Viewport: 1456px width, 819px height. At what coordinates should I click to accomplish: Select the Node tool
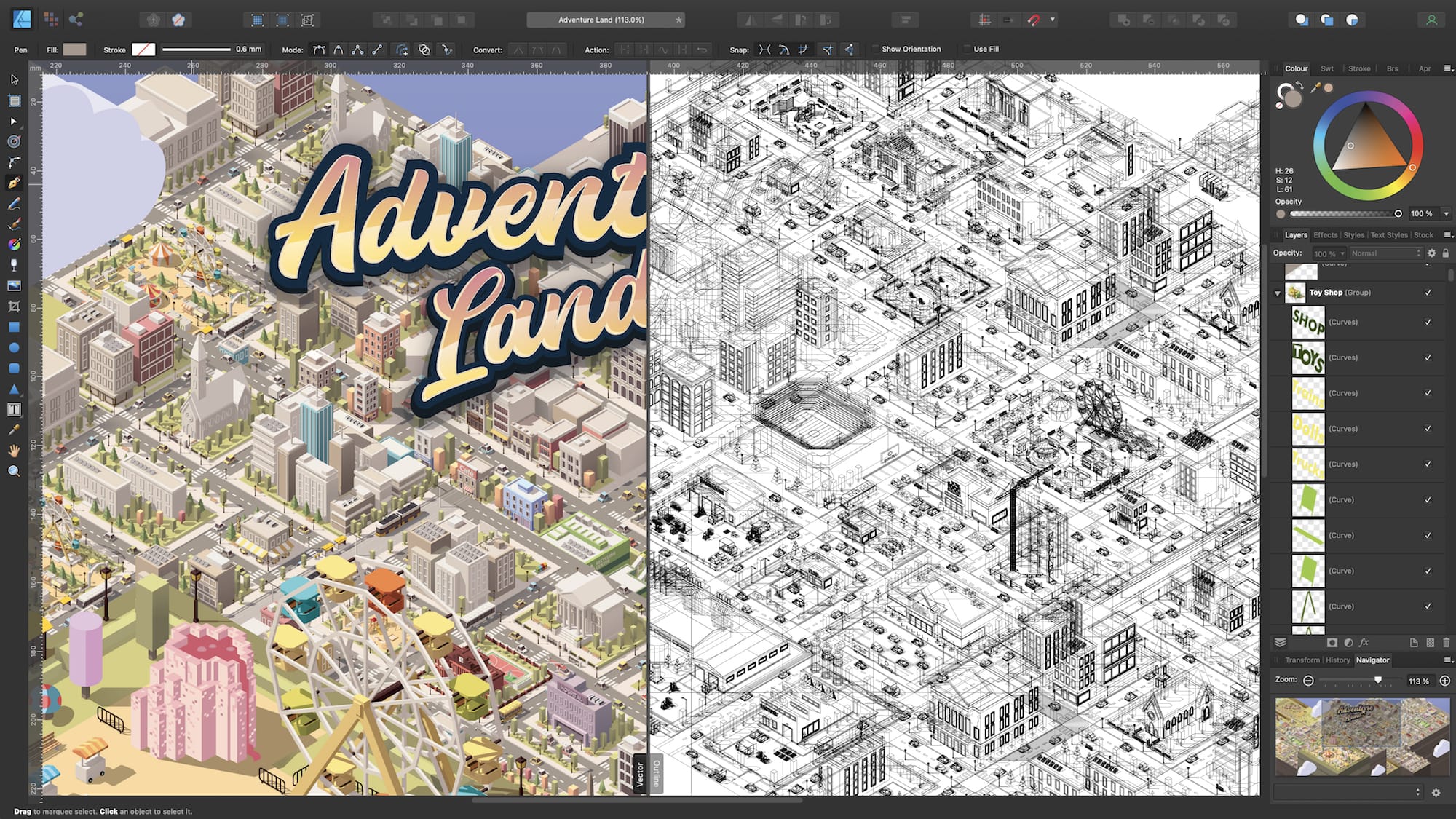14,121
